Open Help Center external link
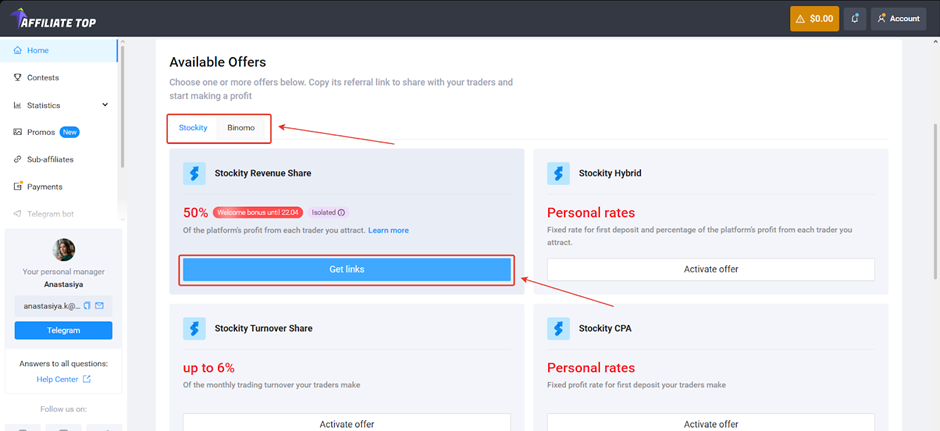 coord(64,379)
